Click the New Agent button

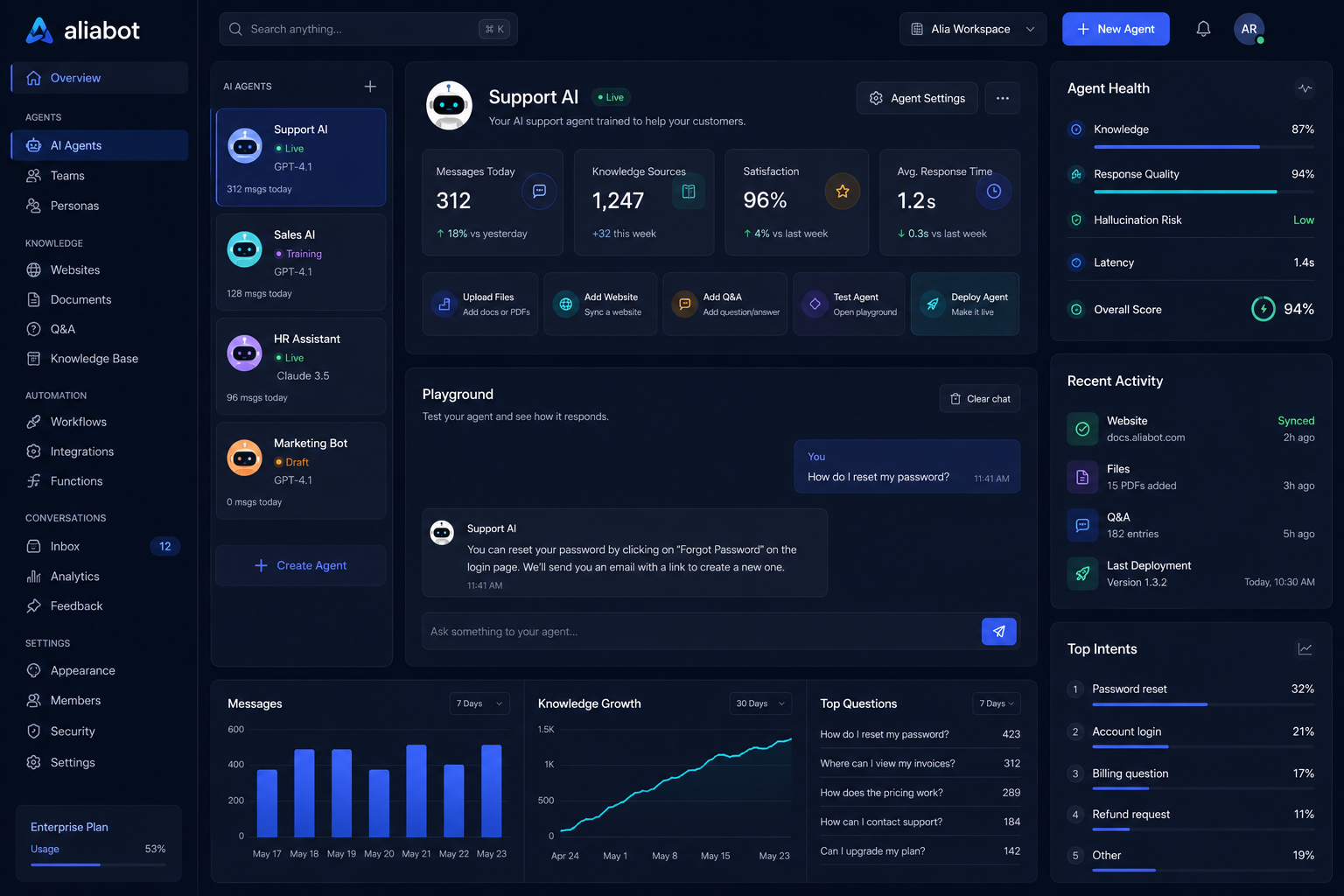(1116, 29)
